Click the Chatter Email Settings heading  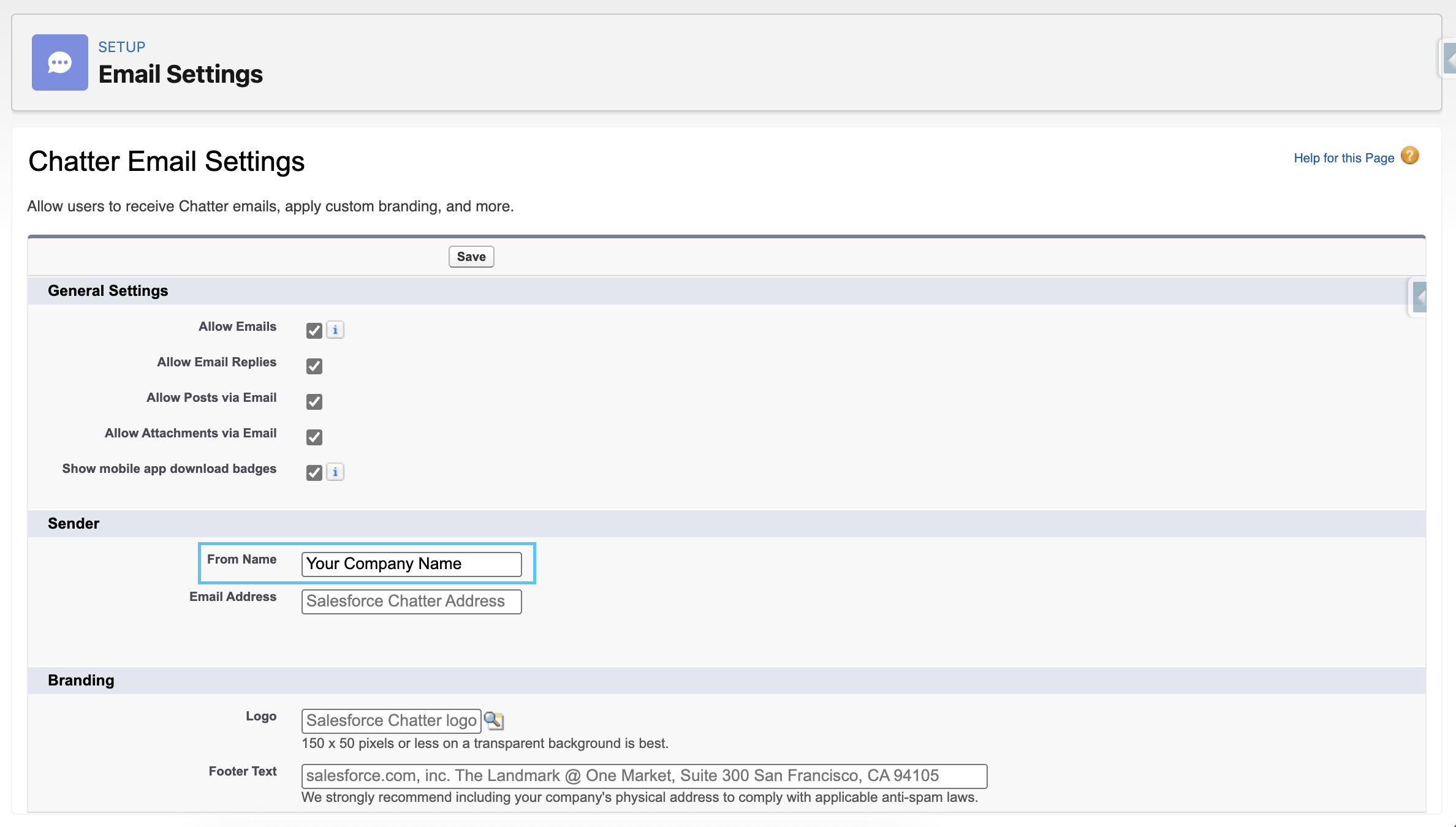coord(166,162)
